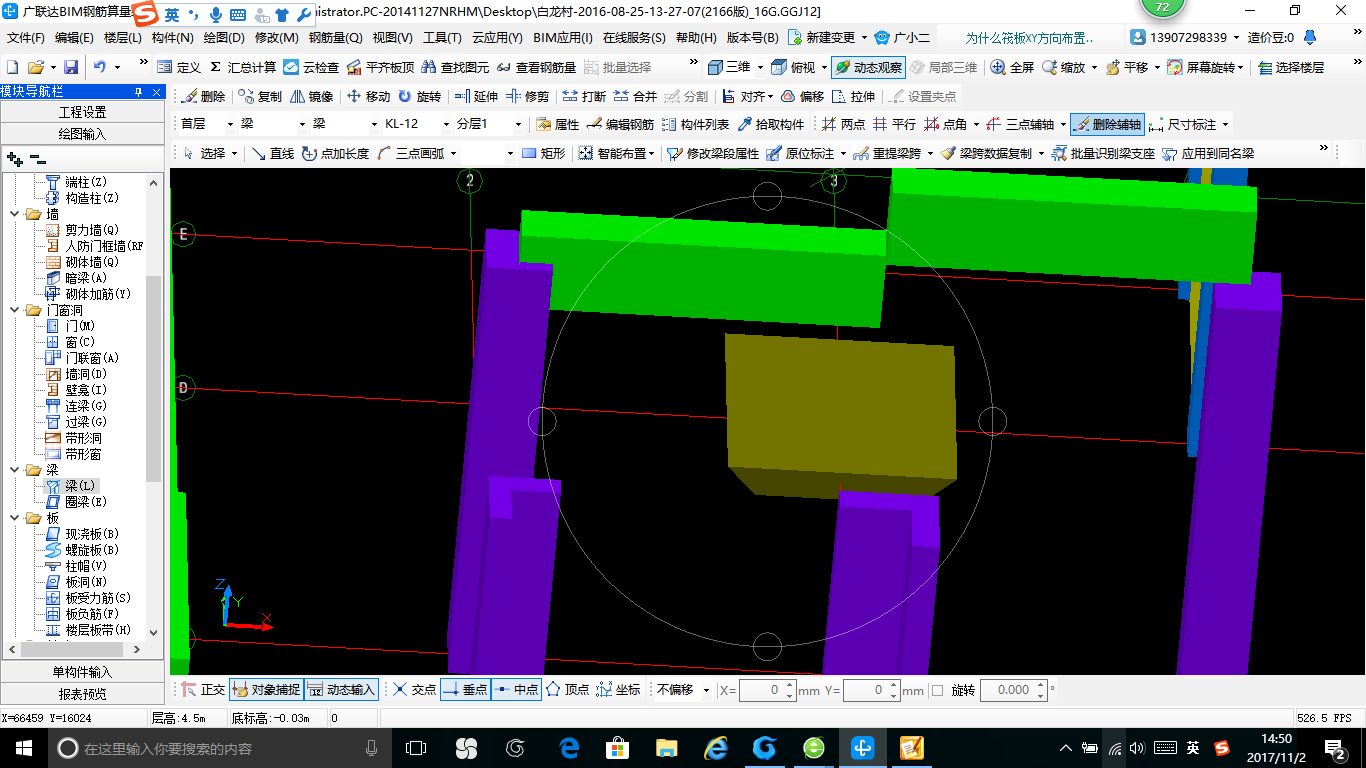Select 延伸 extend tool
1366x768 pixels.
click(x=476, y=96)
